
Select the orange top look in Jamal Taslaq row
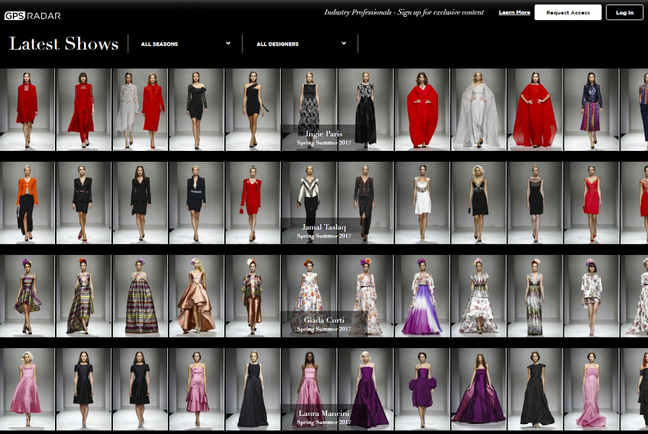click(x=27, y=201)
